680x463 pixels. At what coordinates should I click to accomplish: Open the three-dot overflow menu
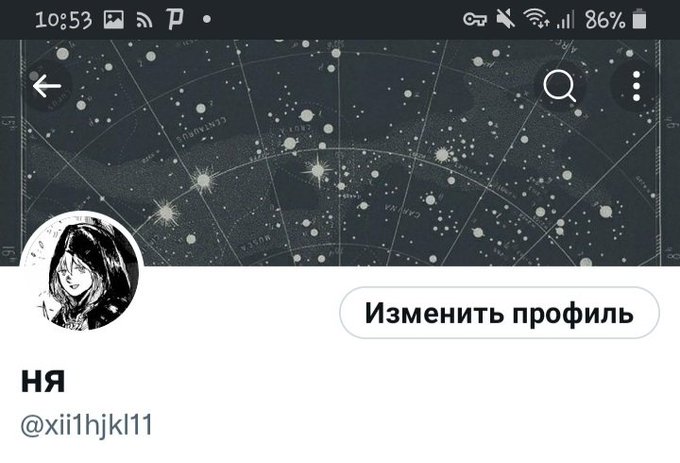pyautogui.click(x=636, y=86)
